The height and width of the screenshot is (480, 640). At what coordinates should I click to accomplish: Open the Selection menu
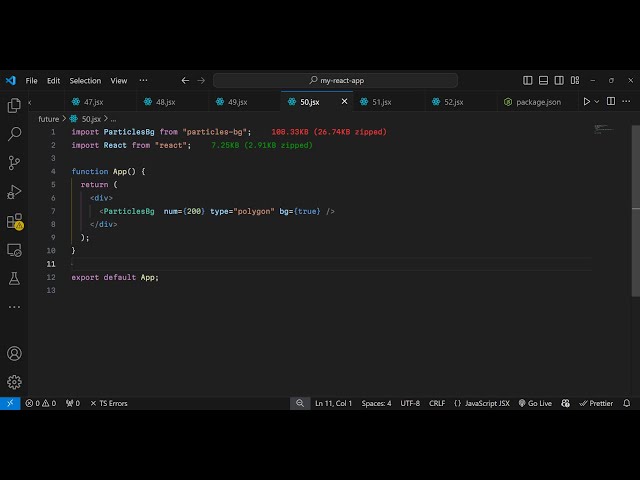(x=85, y=80)
